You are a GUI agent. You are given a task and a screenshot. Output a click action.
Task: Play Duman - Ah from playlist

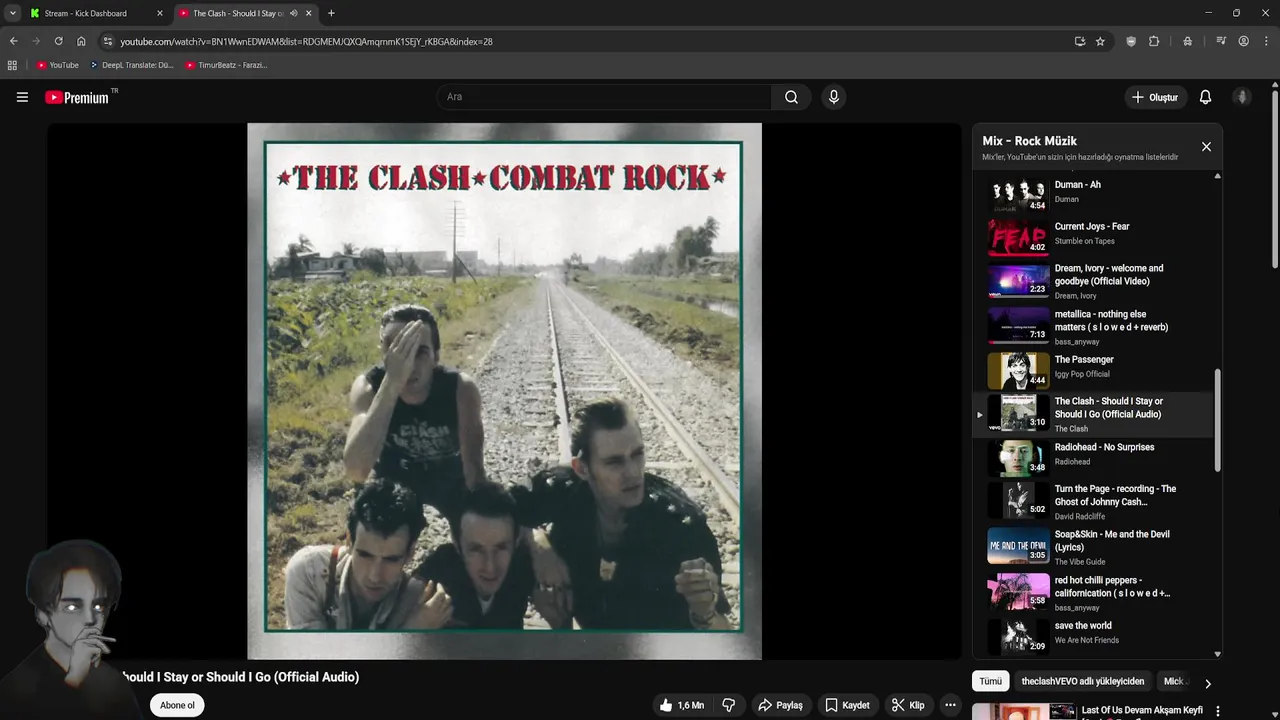1095,192
